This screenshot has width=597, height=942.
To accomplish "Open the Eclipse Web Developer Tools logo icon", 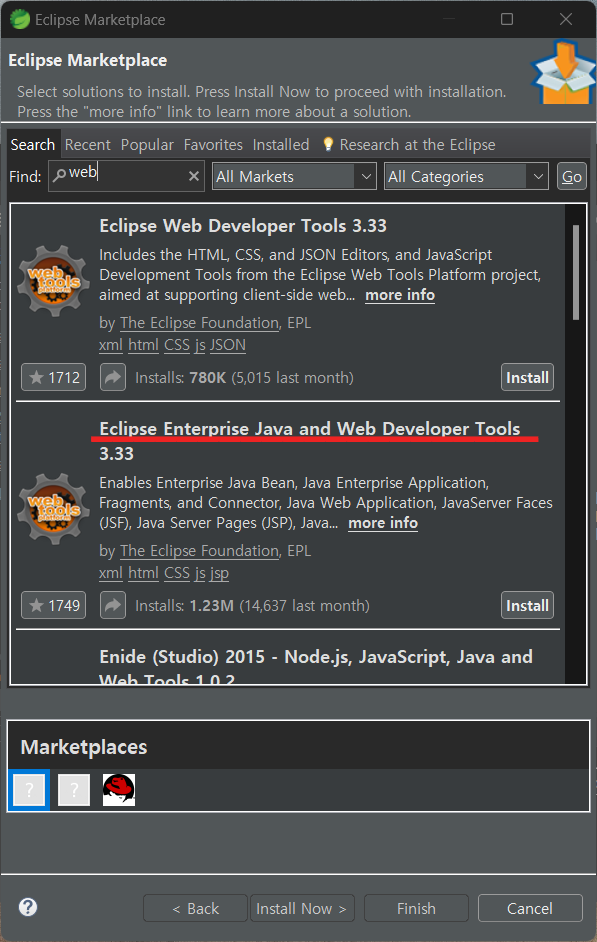I will (54, 281).
